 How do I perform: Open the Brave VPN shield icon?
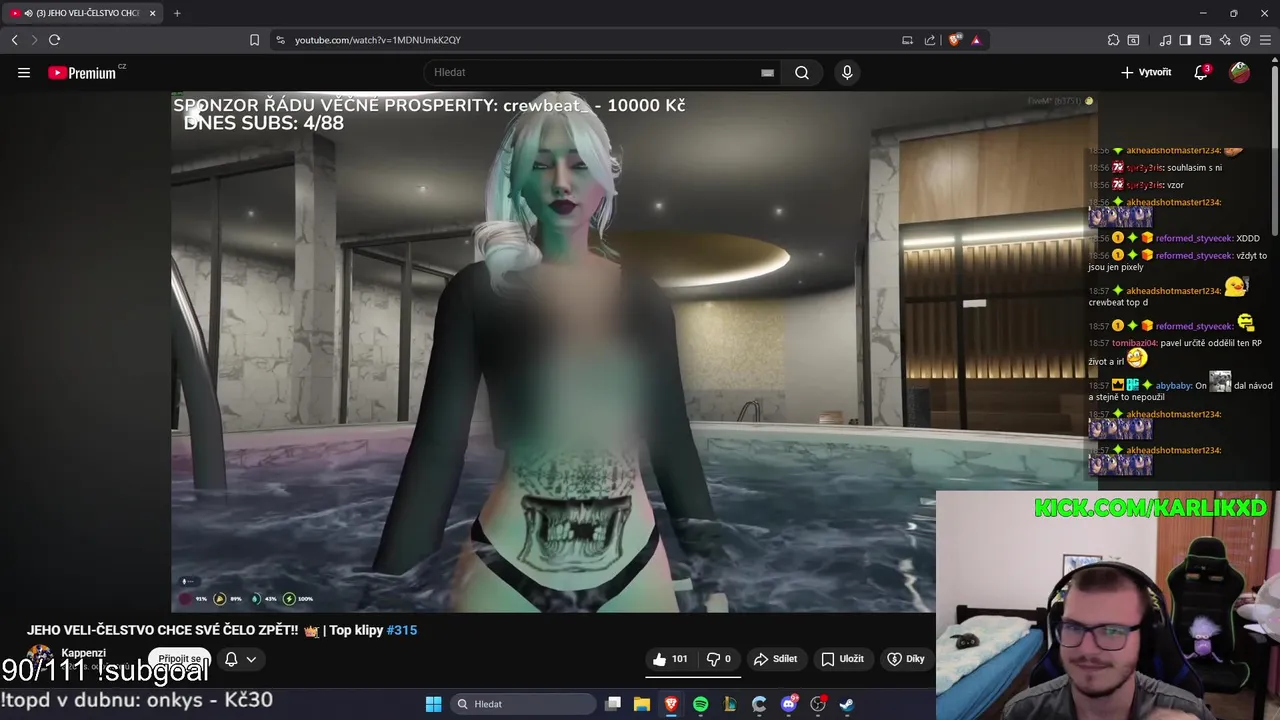point(1245,40)
